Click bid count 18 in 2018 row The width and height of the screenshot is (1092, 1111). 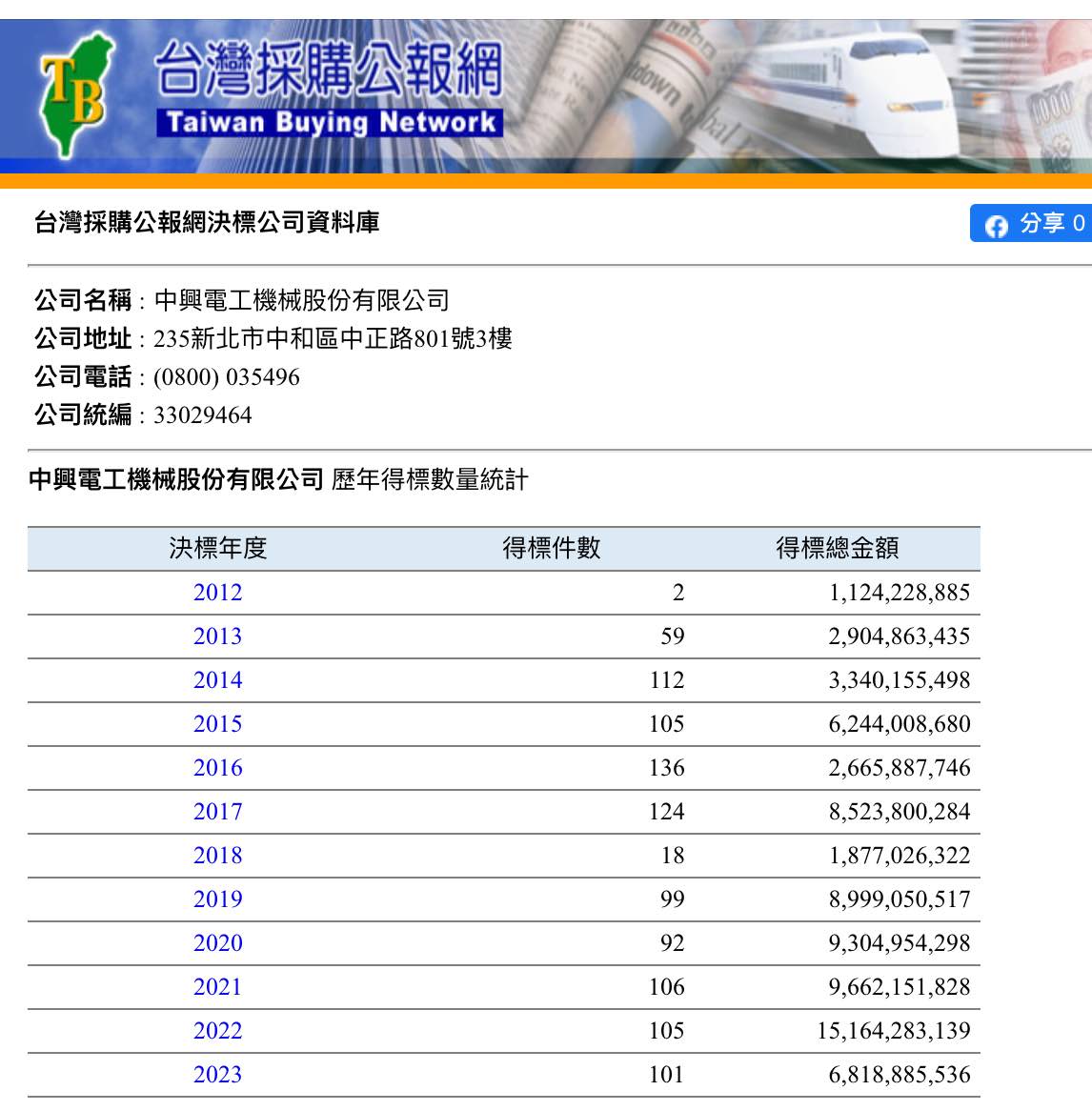673,856
